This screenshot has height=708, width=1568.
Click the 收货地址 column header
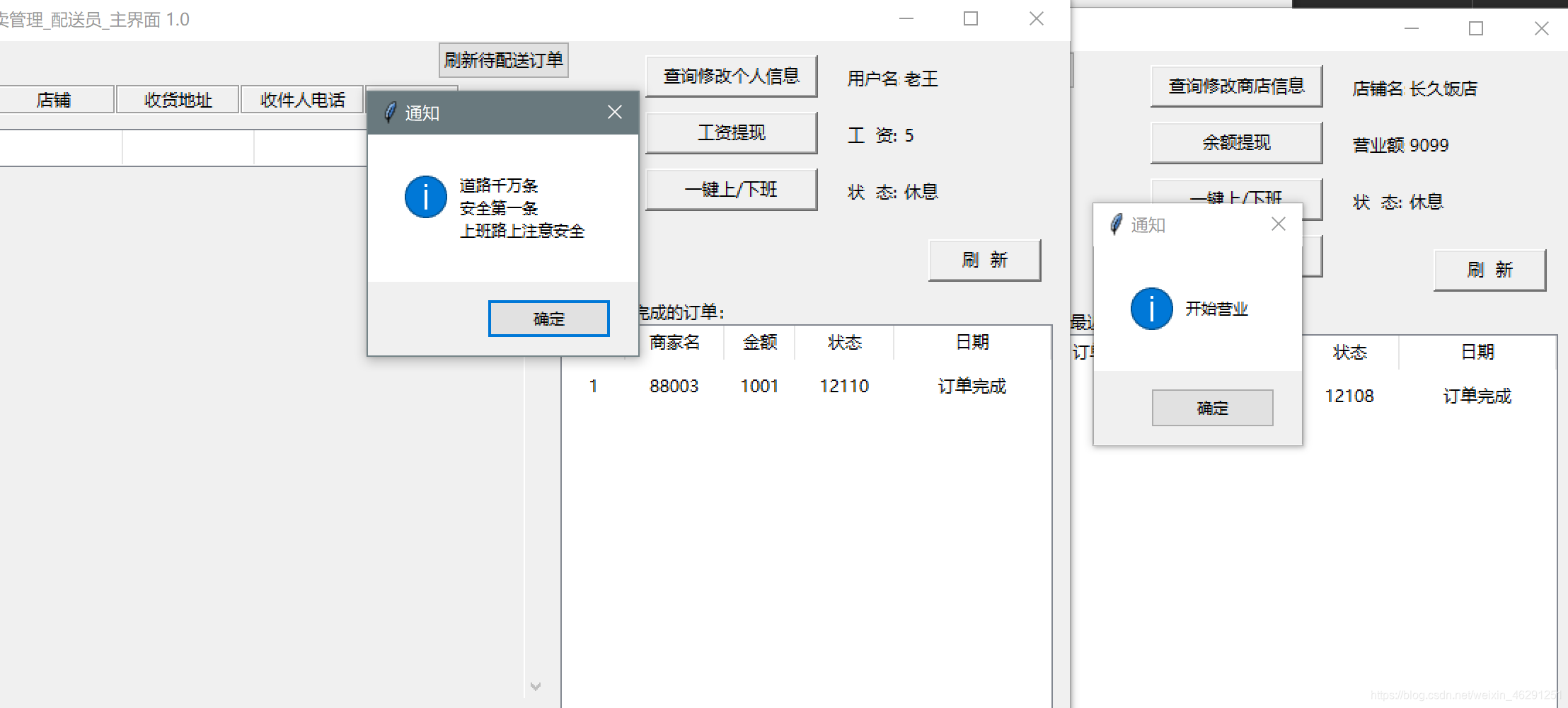point(178,100)
